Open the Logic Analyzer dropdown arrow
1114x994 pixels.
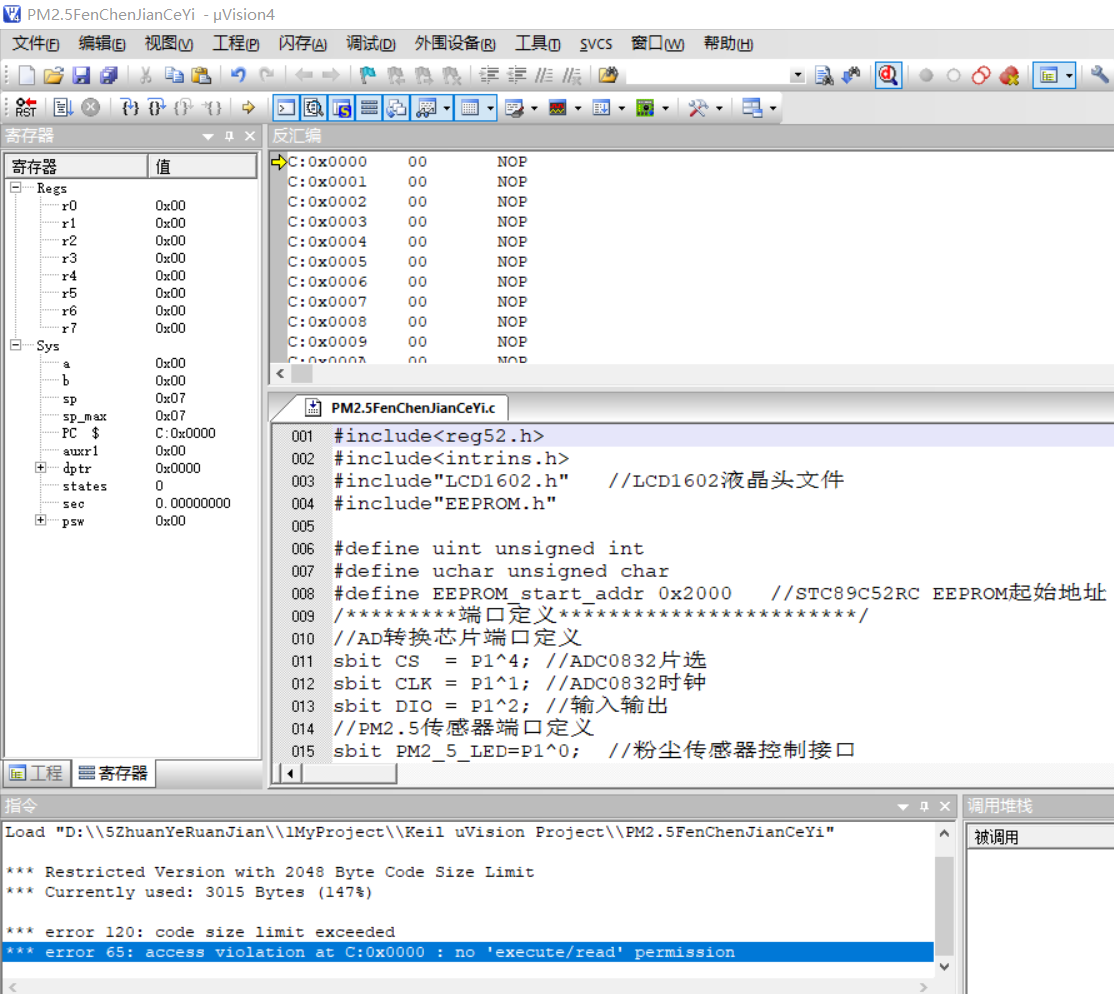[578, 108]
